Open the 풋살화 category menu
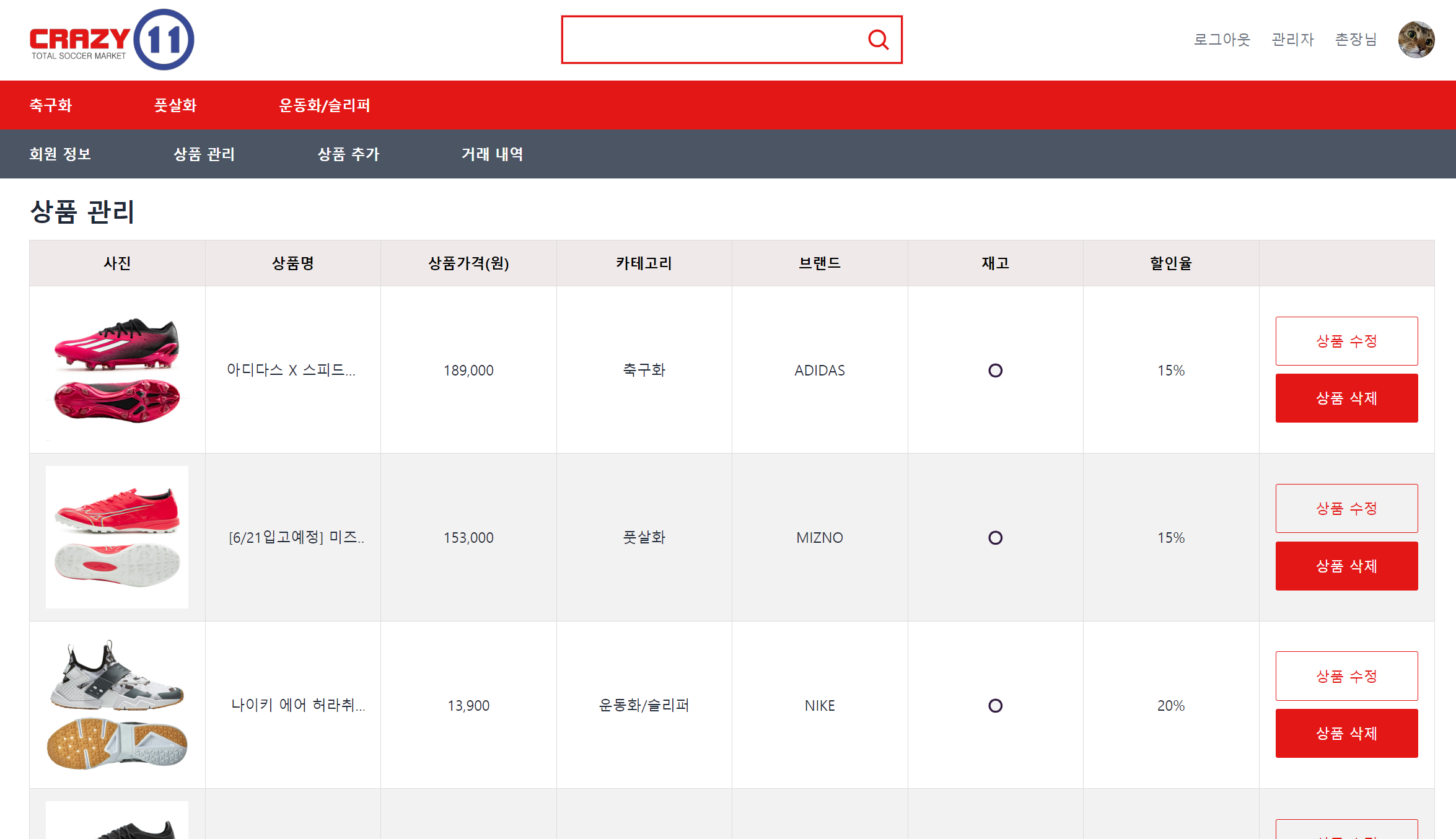This screenshot has width=1456, height=839. 175,105
